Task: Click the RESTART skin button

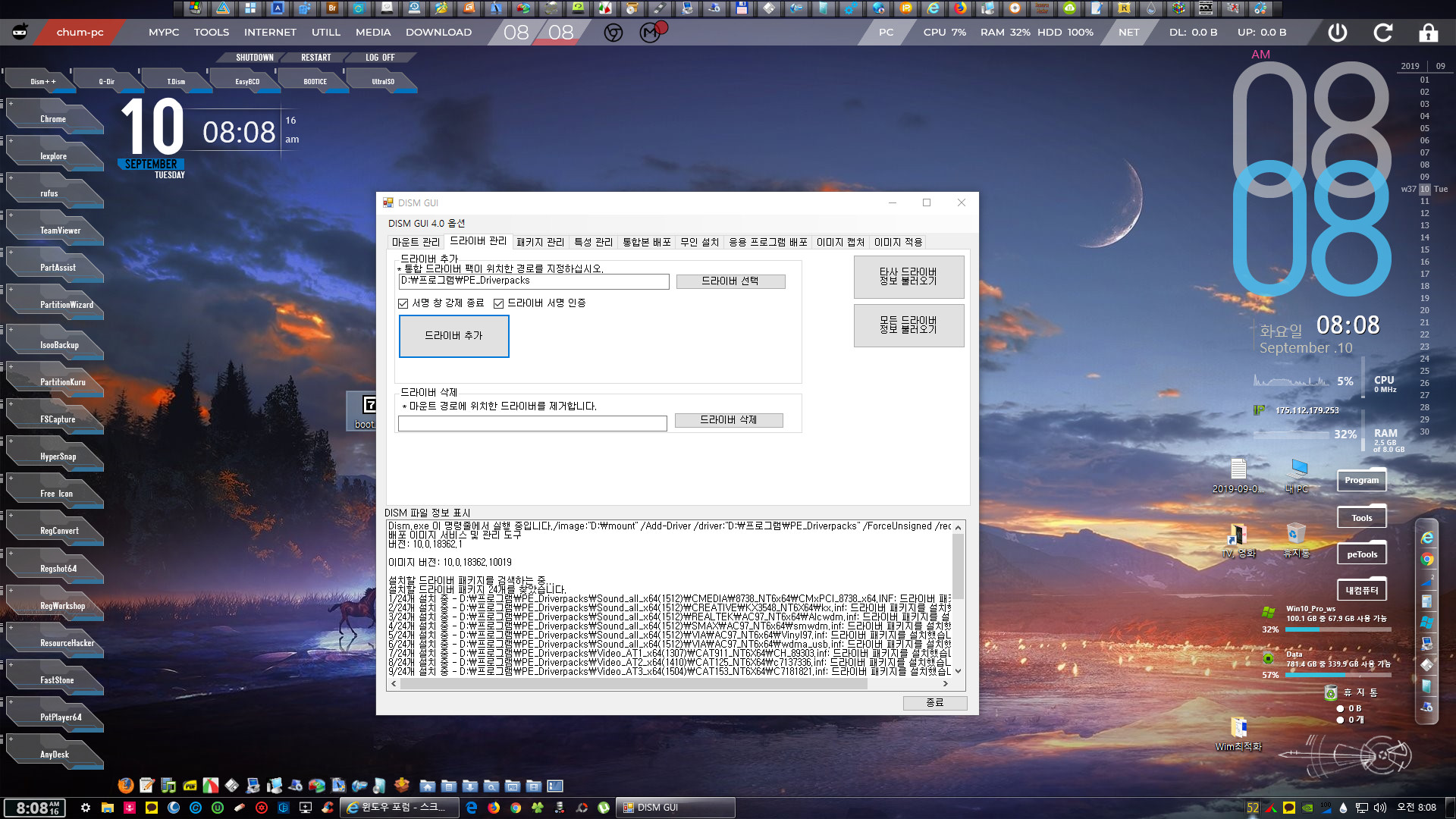Action: (315, 58)
